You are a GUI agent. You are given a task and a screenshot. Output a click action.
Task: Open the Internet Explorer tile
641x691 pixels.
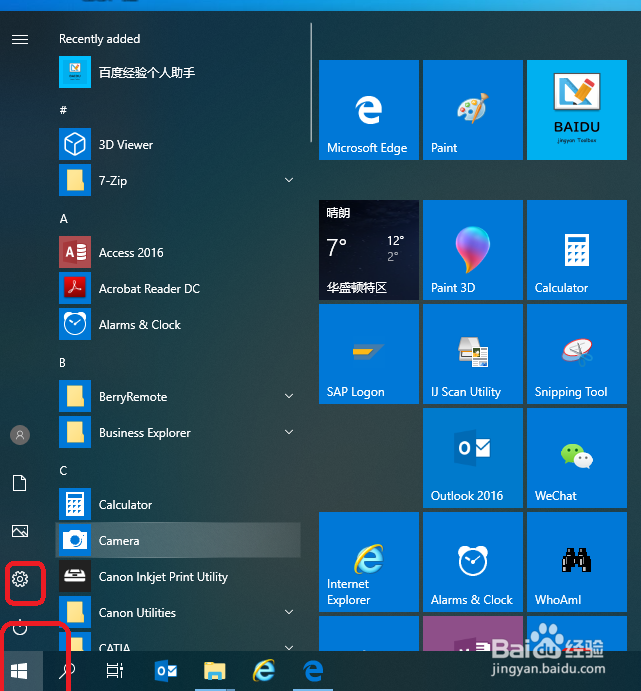(369, 562)
